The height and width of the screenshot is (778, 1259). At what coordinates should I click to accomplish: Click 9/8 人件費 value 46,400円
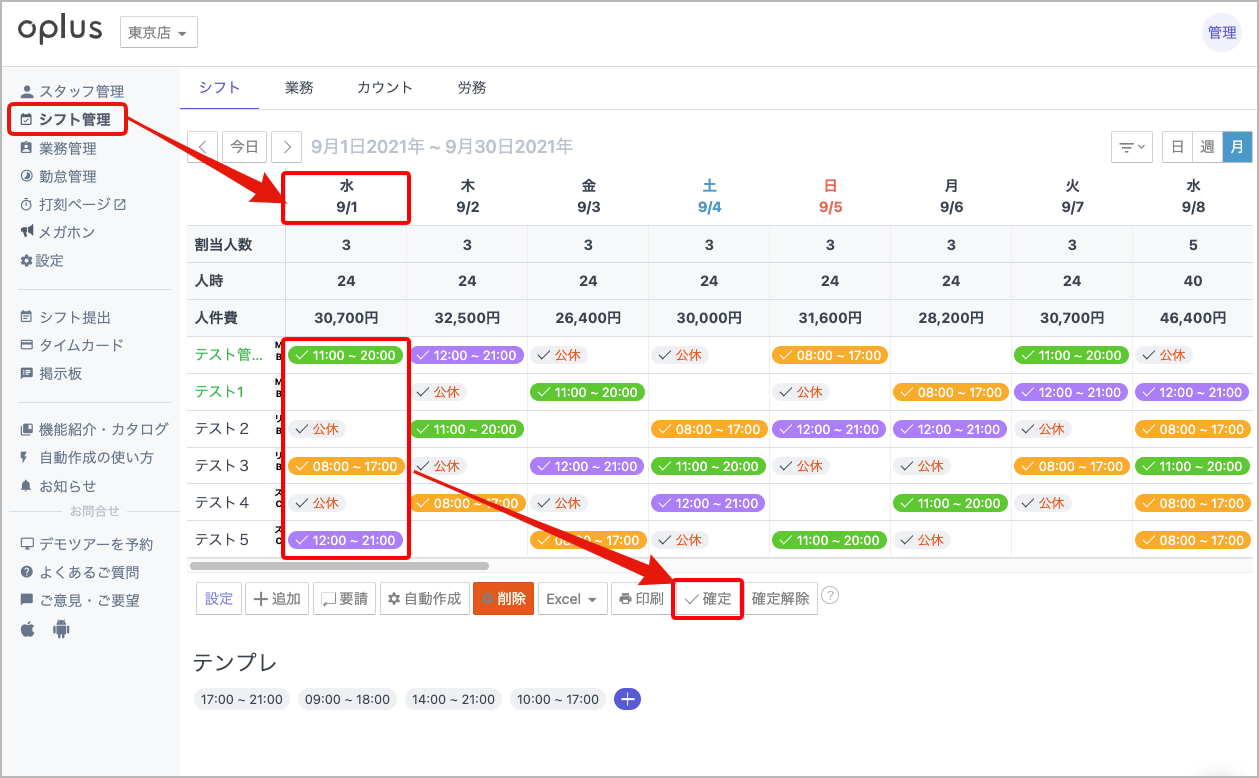(1193, 318)
